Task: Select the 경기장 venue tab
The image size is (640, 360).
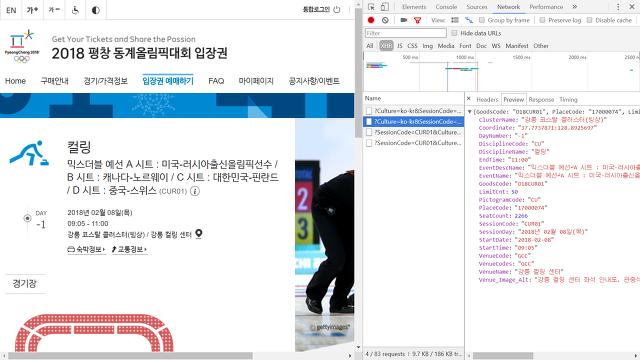Action: tap(24, 284)
